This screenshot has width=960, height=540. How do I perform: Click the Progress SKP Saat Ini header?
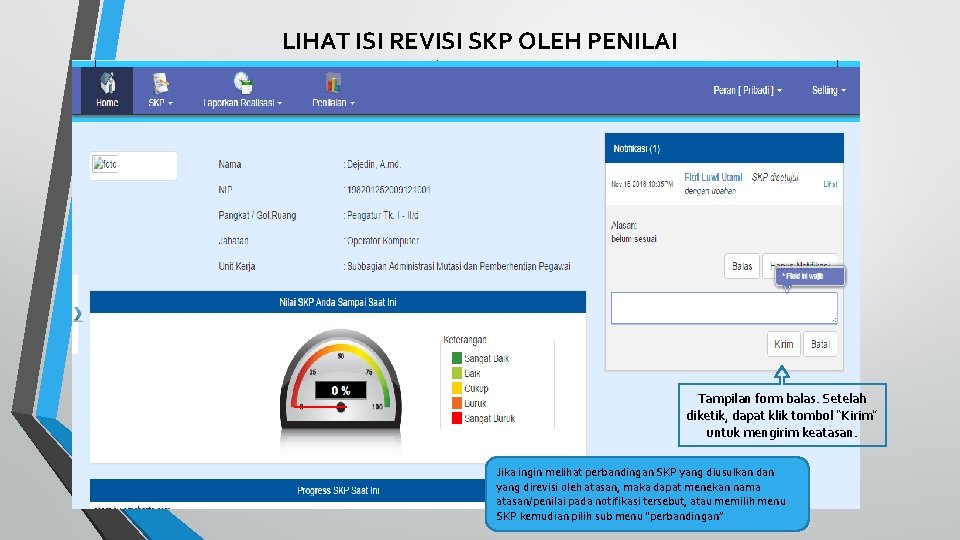coord(338,490)
